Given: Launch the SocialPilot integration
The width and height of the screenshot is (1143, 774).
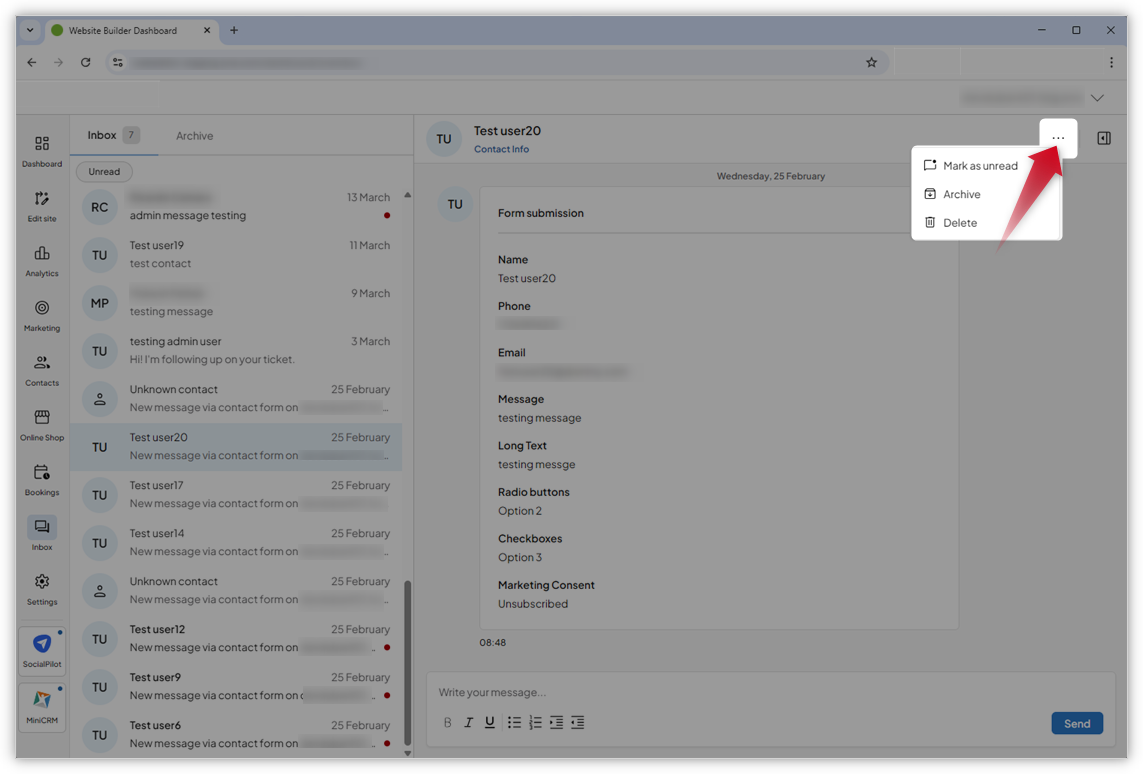Looking at the screenshot, I should (x=41, y=650).
